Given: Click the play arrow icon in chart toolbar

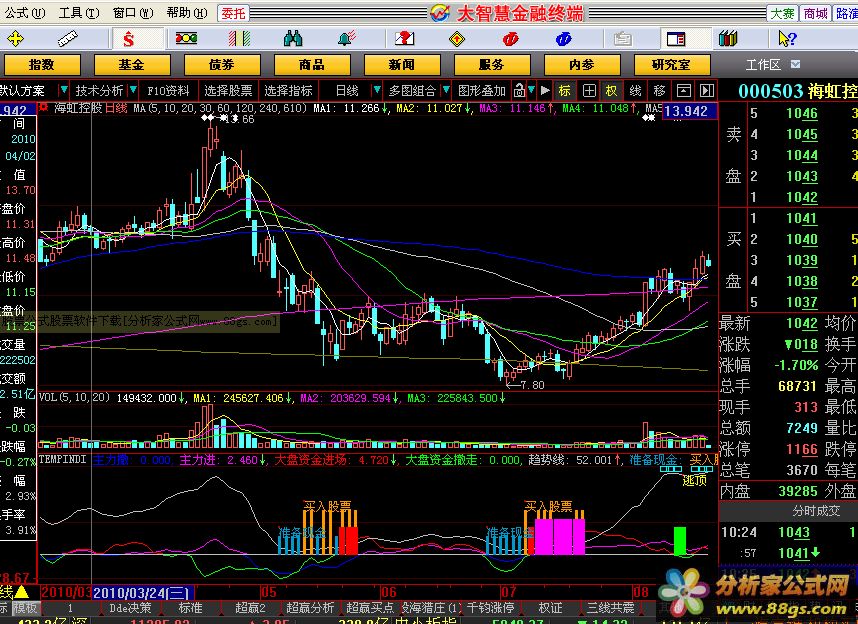Looking at the screenshot, I should [x=545, y=90].
